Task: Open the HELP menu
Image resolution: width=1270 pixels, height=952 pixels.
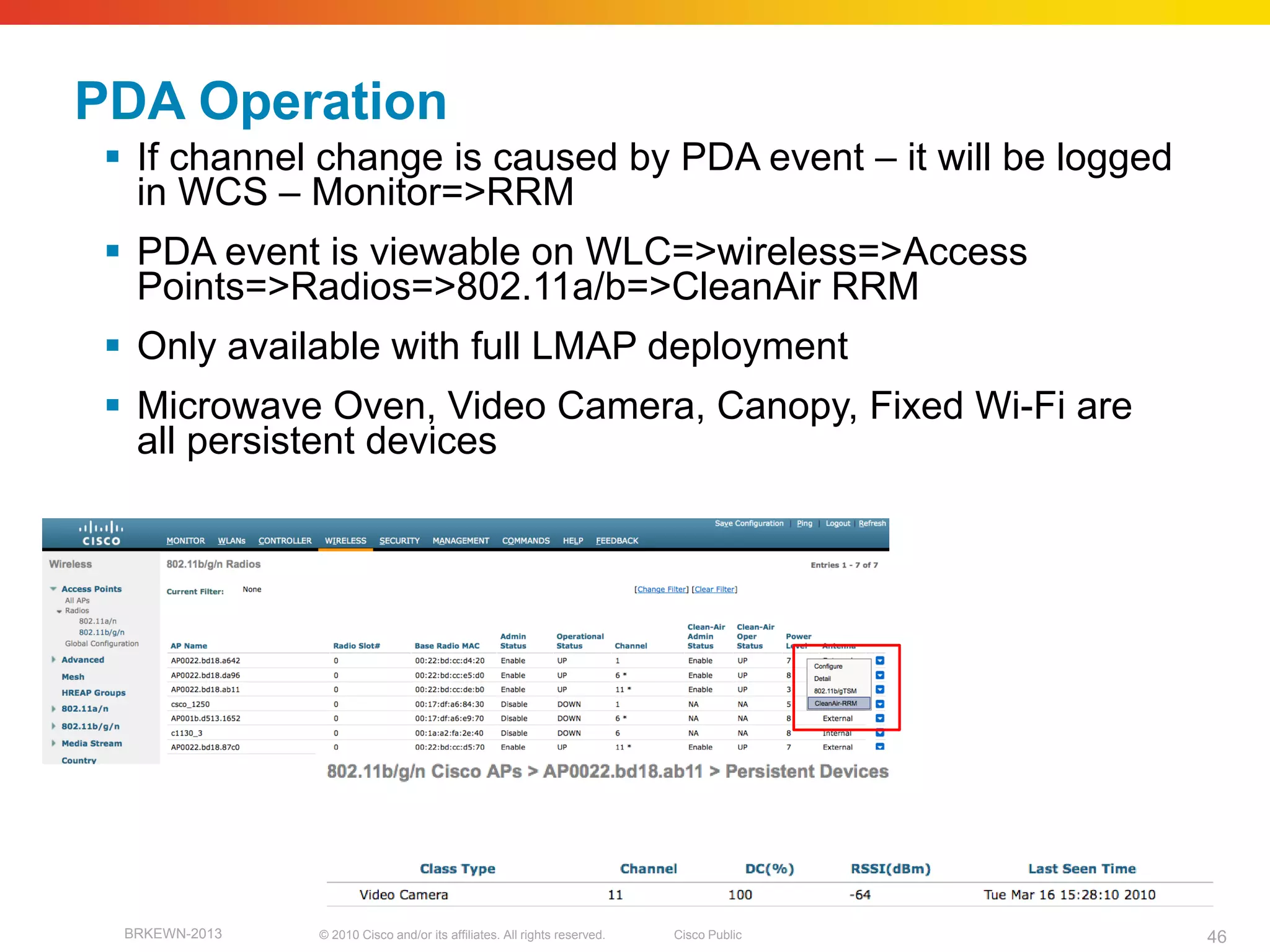Action: tap(573, 540)
